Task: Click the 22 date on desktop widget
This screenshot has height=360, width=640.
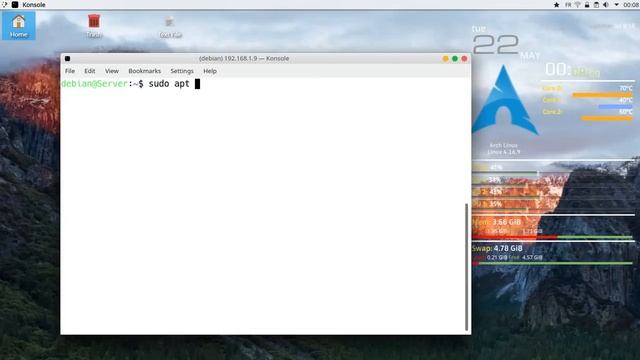Action: pos(496,44)
